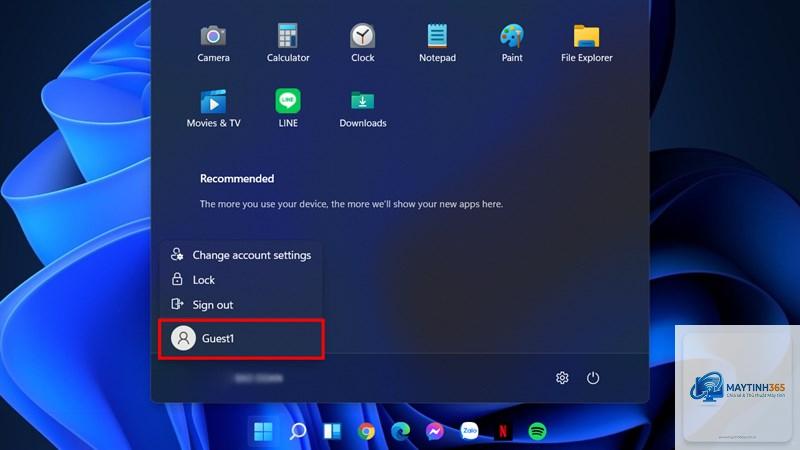The image size is (800, 450).
Task: Open Microsoft Edge from taskbar
Action: pyautogui.click(x=401, y=431)
